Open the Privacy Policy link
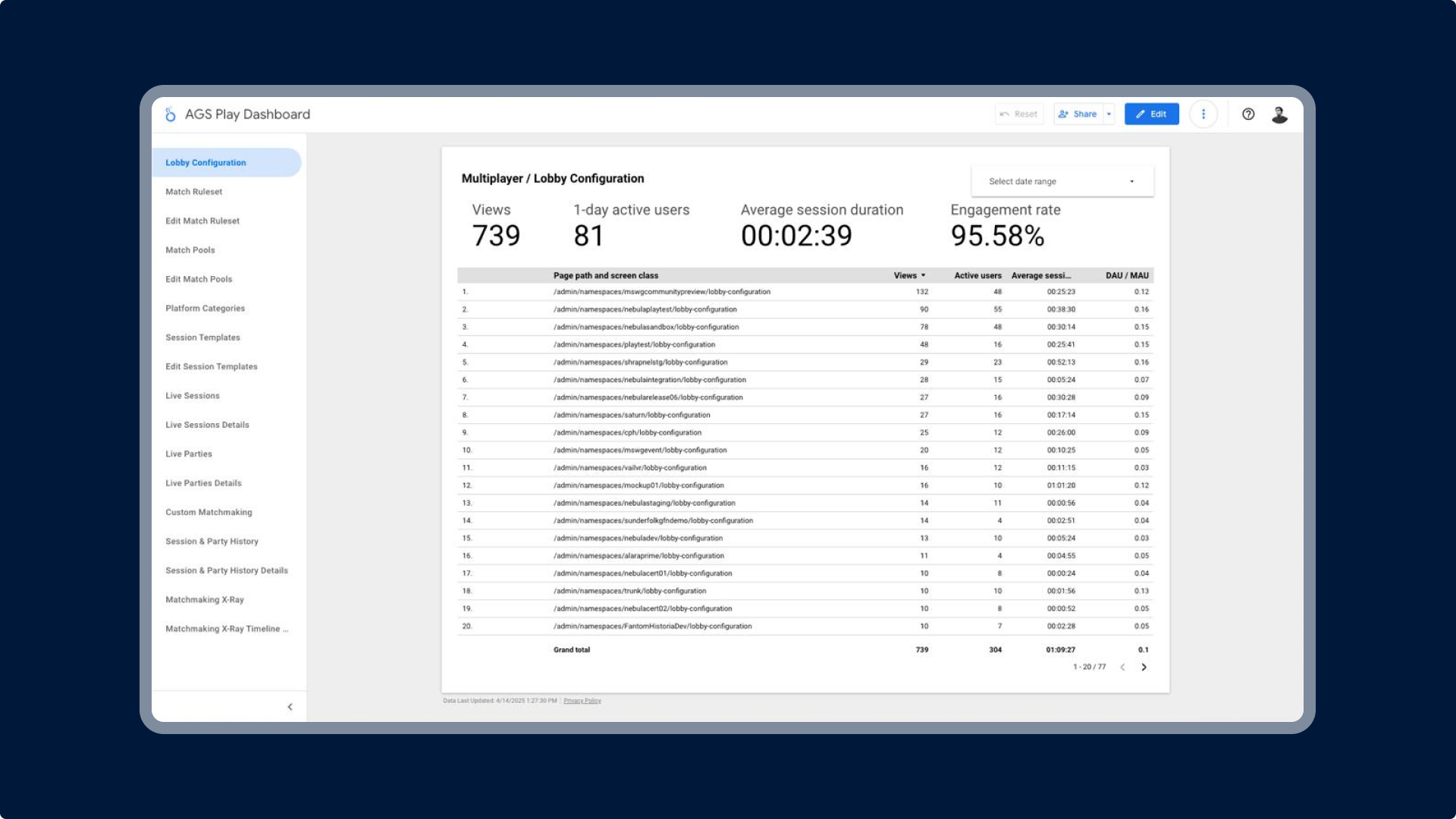 pos(582,701)
